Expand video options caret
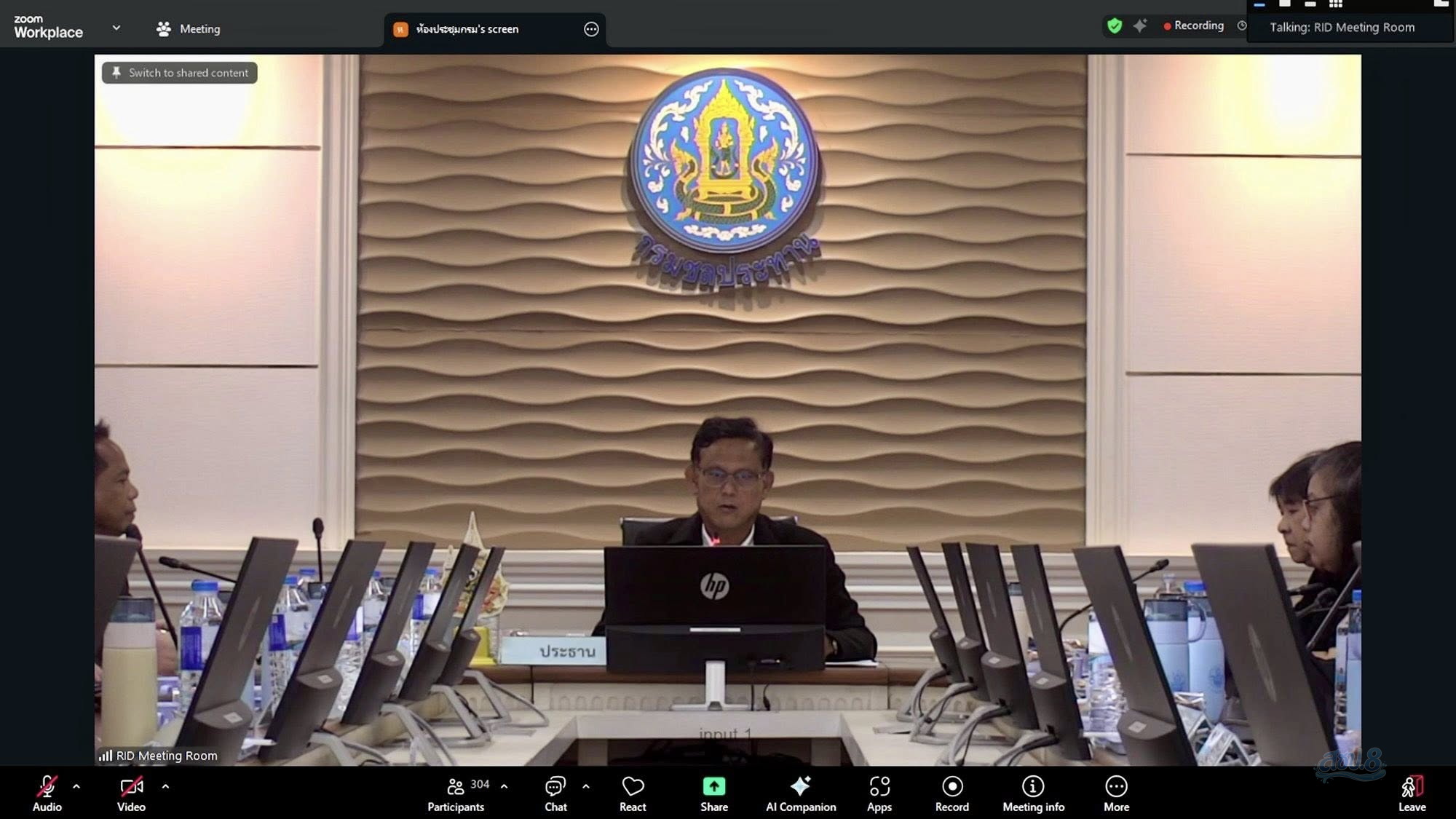Screen dimensions: 1456x819 (x=165, y=787)
